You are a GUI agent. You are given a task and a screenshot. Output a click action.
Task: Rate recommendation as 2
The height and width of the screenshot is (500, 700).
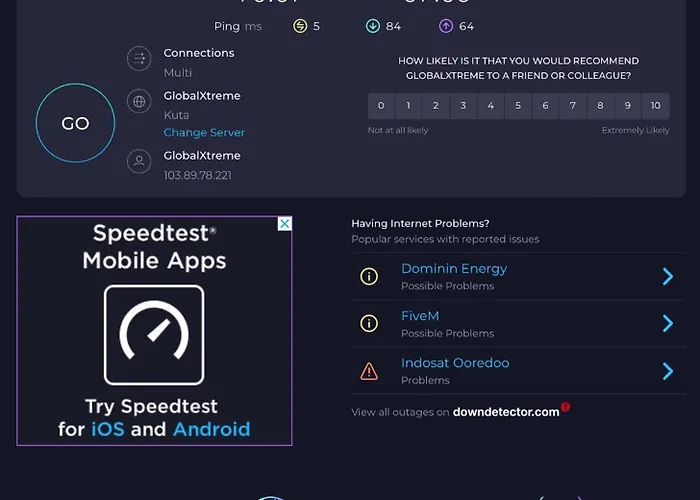point(436,106)
